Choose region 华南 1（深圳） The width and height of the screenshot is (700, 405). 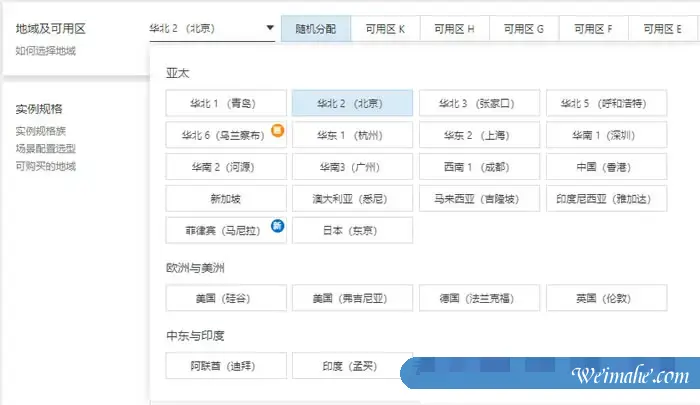pyautogui.click(x=606, y=135)
